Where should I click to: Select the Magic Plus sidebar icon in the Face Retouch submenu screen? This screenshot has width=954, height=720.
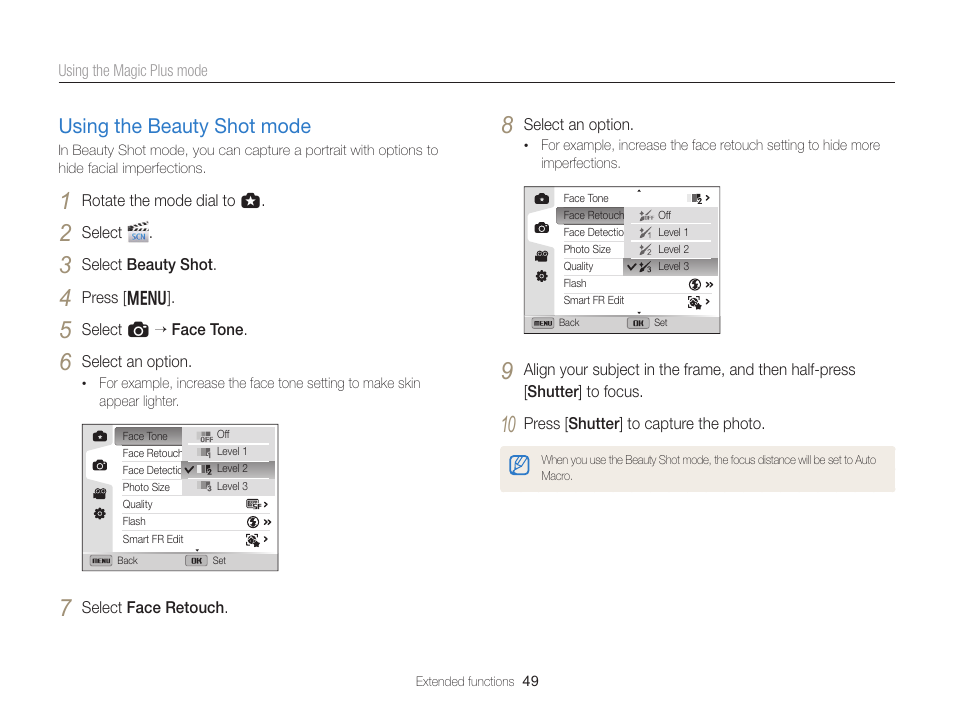(x=541, y=198)
